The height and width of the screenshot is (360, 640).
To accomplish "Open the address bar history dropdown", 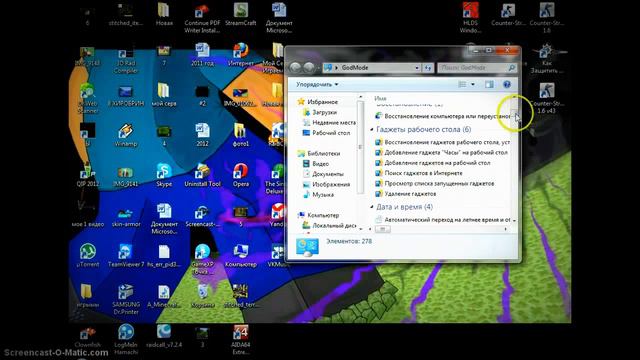I will [x=417, y=68].
